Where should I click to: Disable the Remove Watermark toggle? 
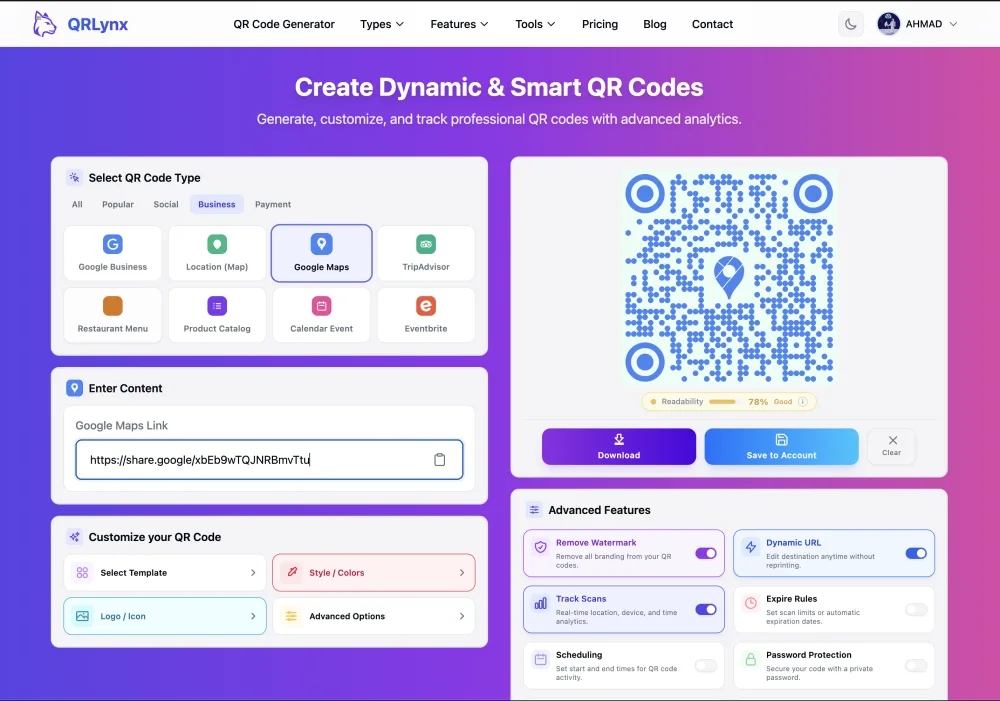tap(706, 553)
